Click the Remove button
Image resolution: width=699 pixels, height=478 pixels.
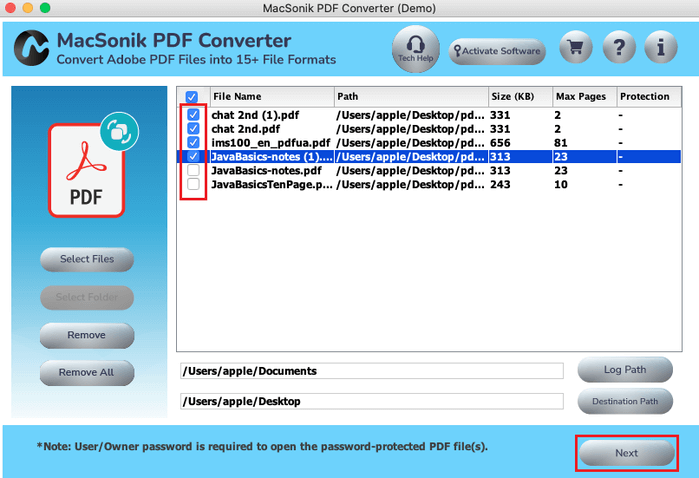[87, 335]
